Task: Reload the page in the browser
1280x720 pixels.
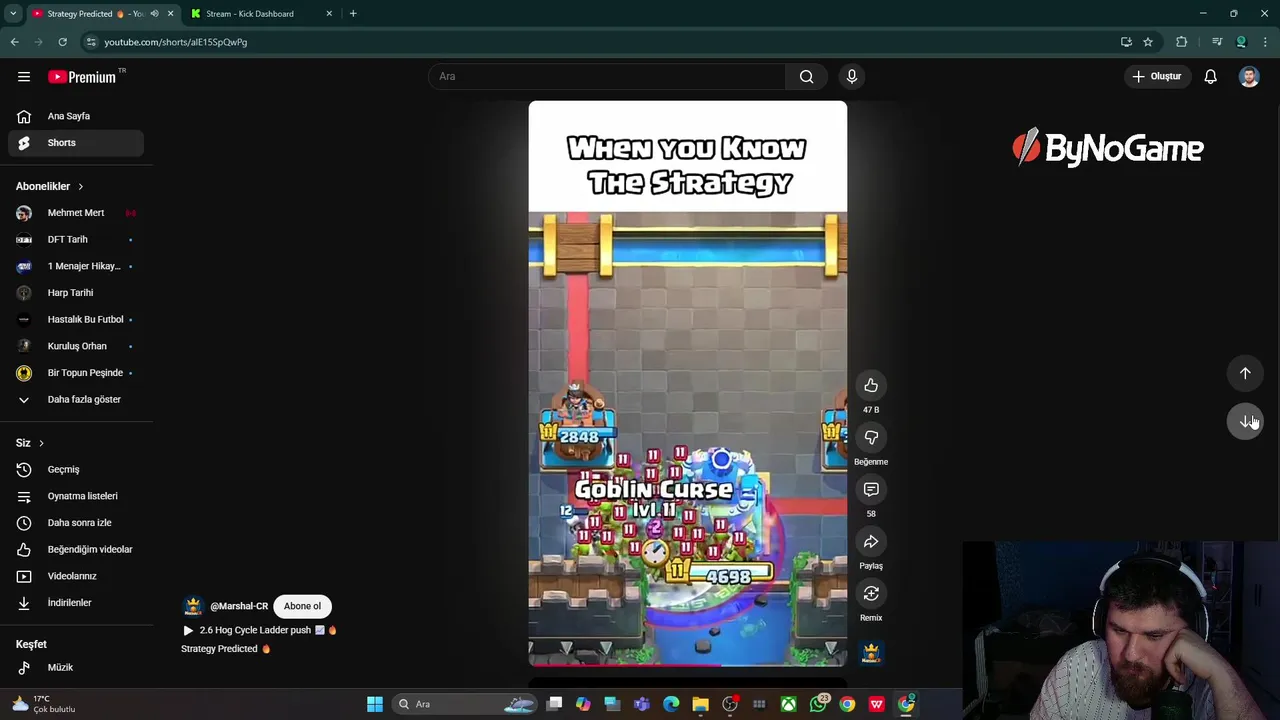Action: click(x=62, y=42)
